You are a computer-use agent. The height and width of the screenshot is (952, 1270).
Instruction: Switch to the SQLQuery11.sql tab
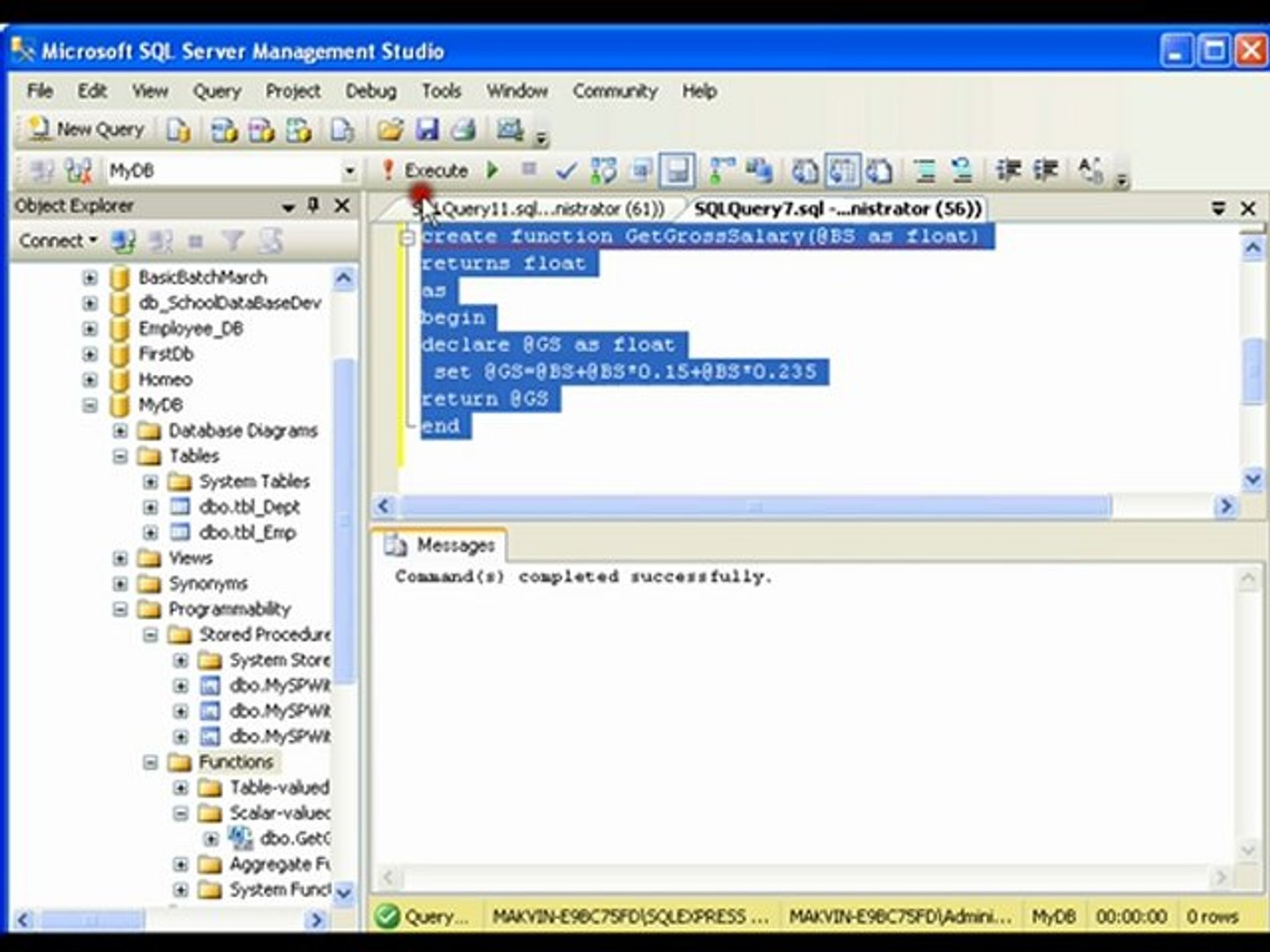pyautogui.click(x=538, y=209)
